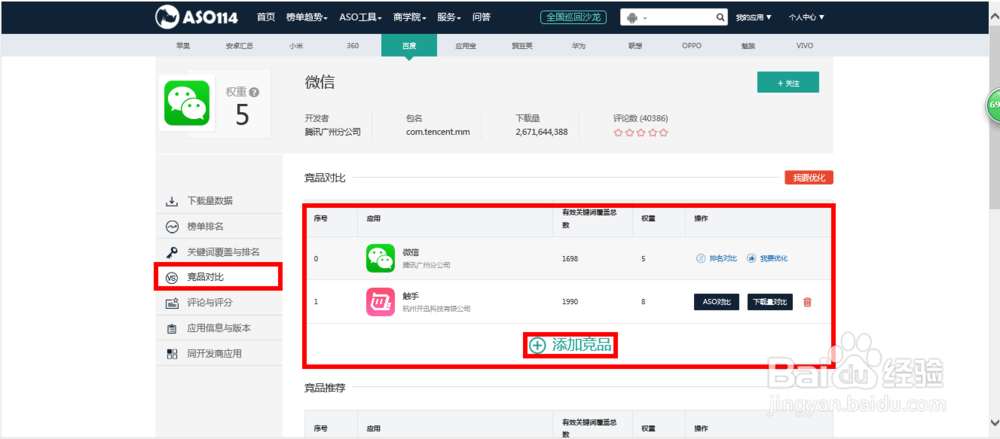This screenshot has width=1000, height=439.
Task: Click the 评论数 star rating
Action: click(x=640, y=133)
